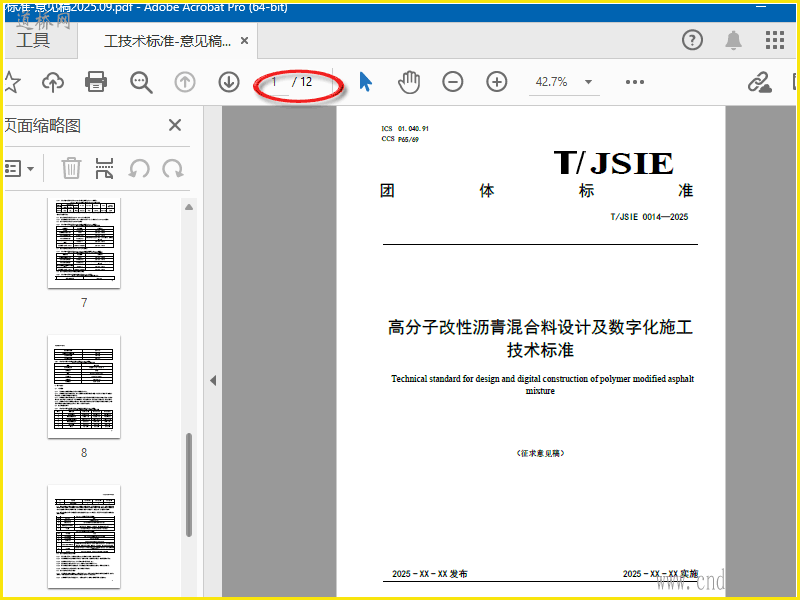Delete selected page with trash icon
Screen dimensions: 800x600
pos(71,168)
